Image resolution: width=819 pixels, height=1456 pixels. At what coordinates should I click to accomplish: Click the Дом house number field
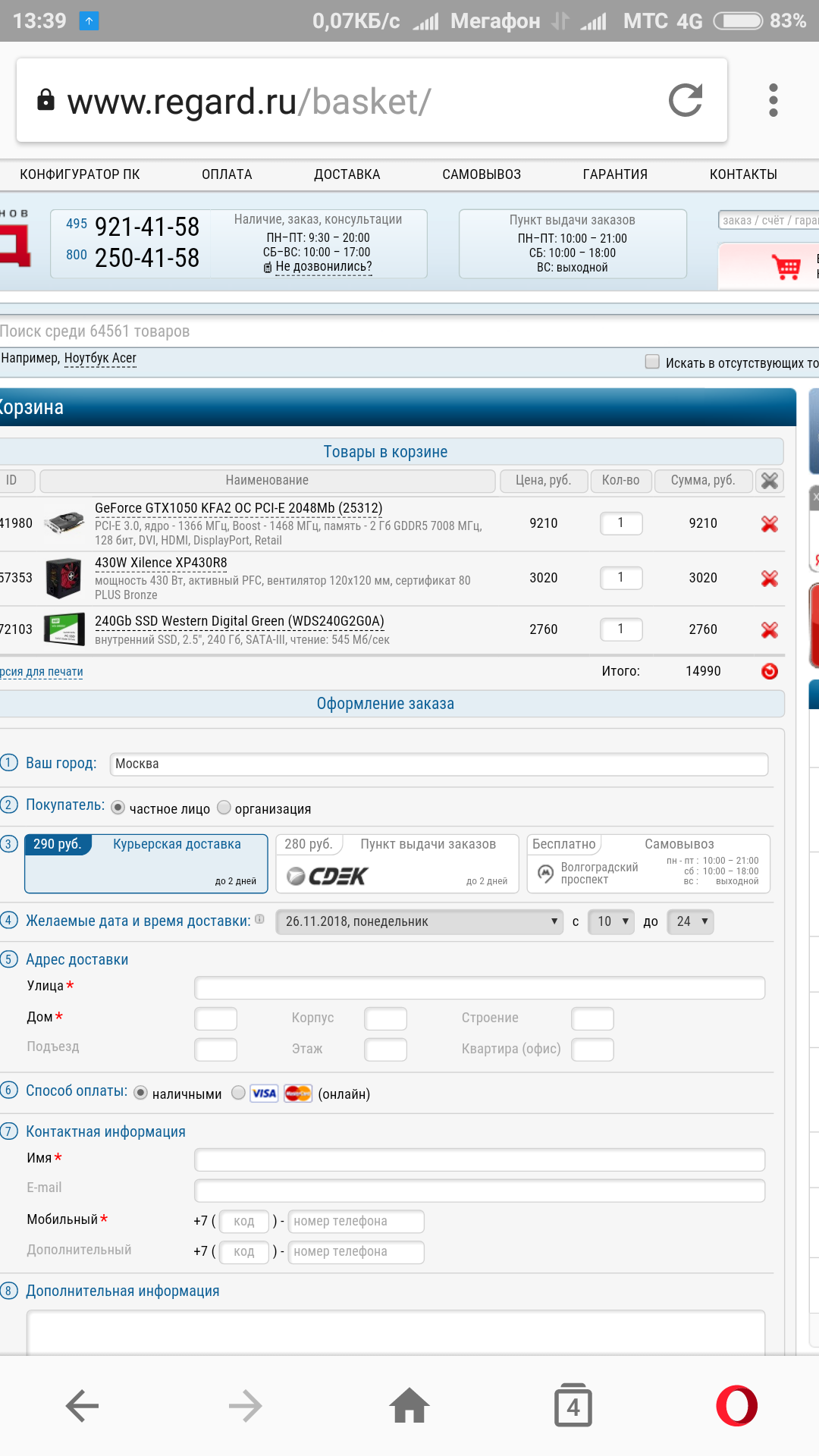(216, 1018)
